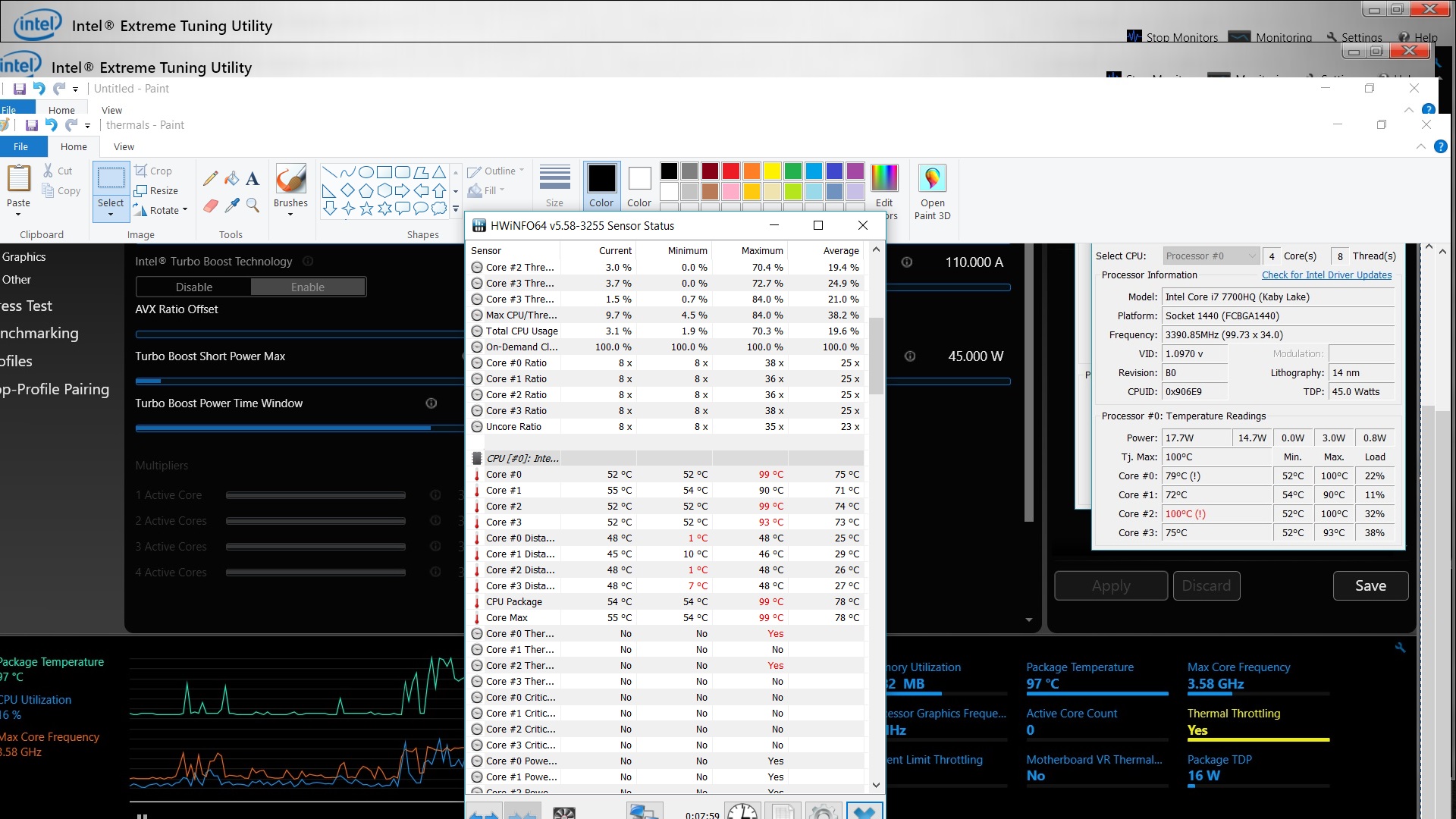Click the Paste clipboard icon
1456x819 pixels.
pos(18,180)
